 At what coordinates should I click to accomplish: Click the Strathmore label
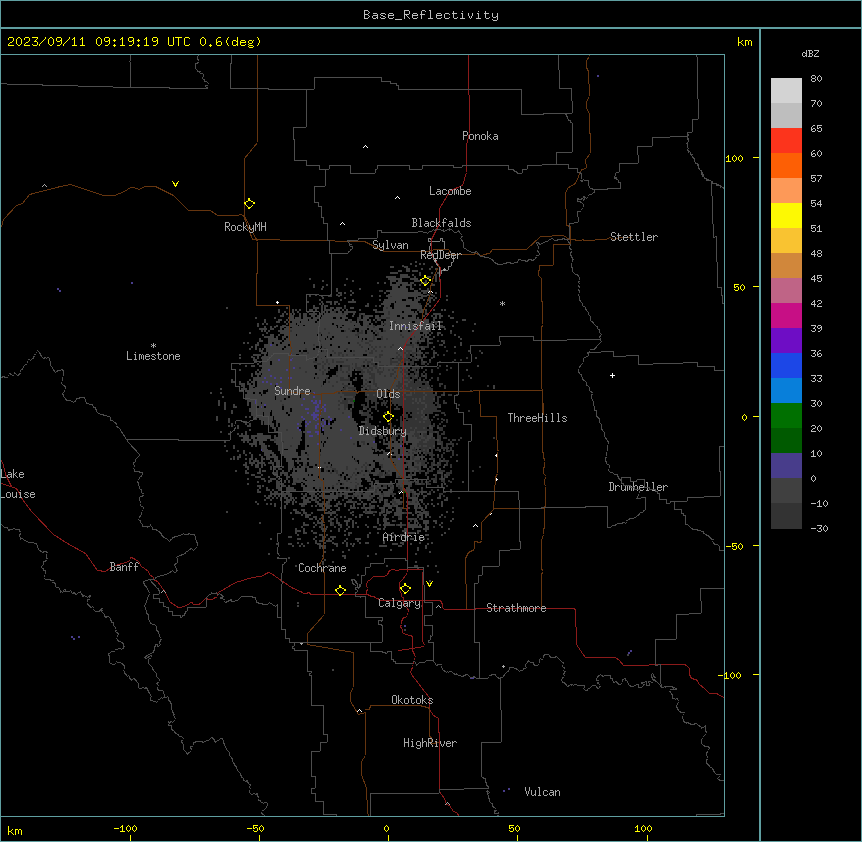pos(516,608)
